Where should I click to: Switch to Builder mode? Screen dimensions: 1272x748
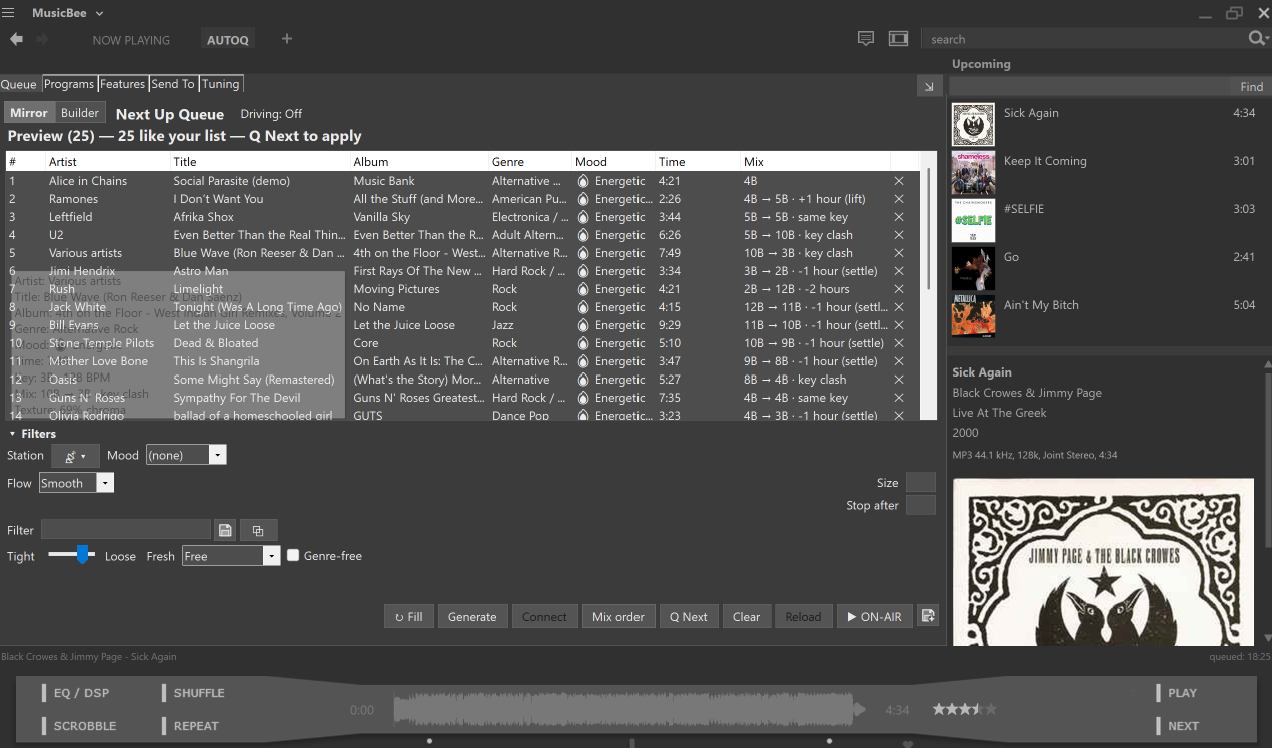(x=80, y=113)
